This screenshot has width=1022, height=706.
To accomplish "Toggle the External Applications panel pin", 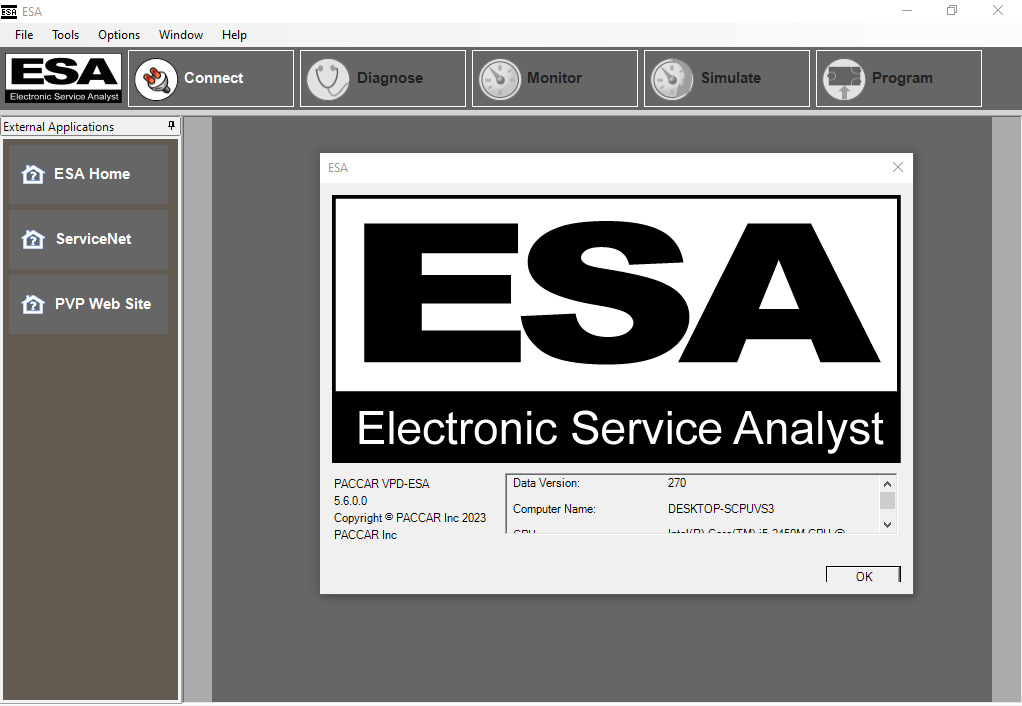I will 171,126.
